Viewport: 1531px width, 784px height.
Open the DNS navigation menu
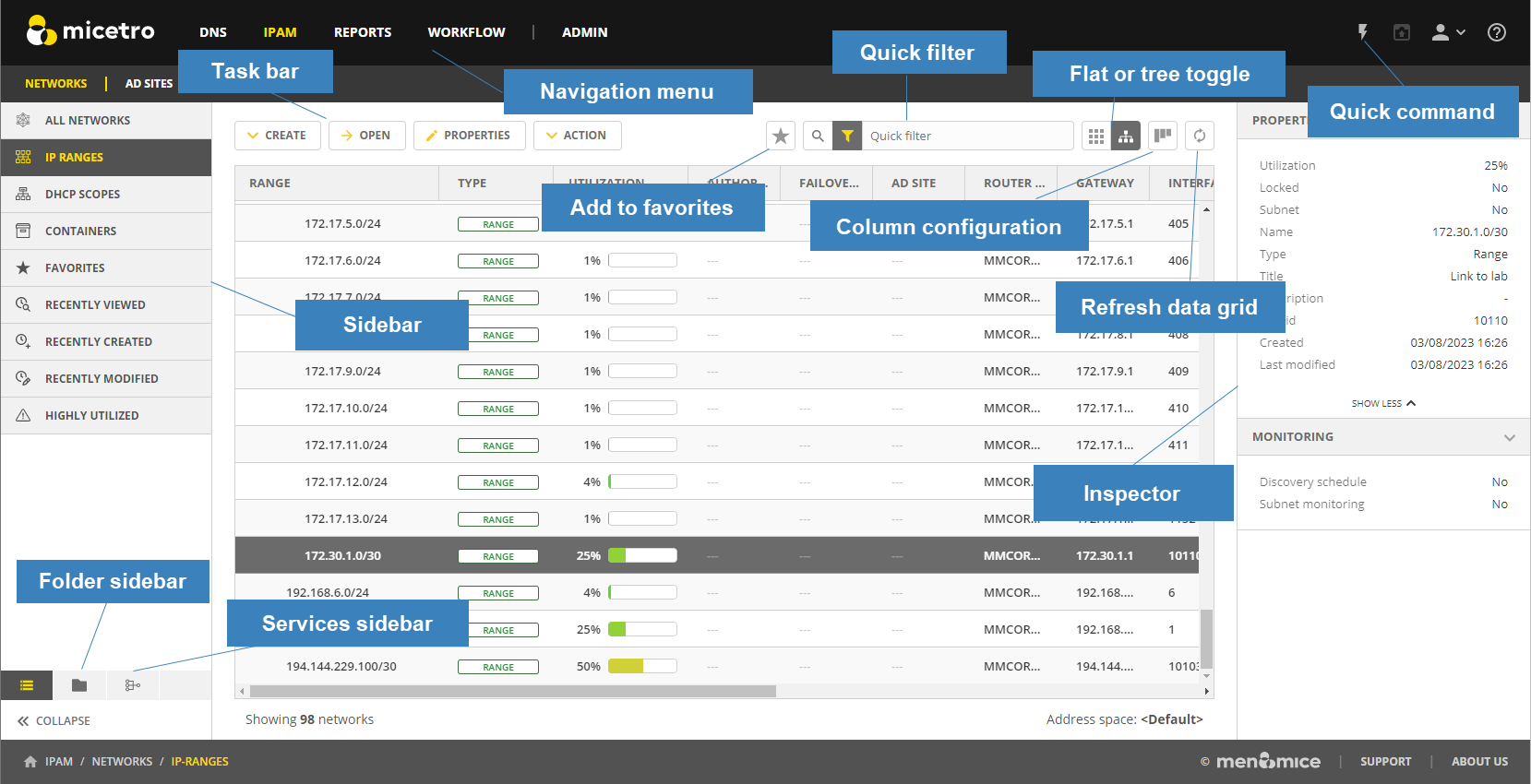[x=213, y=32]
